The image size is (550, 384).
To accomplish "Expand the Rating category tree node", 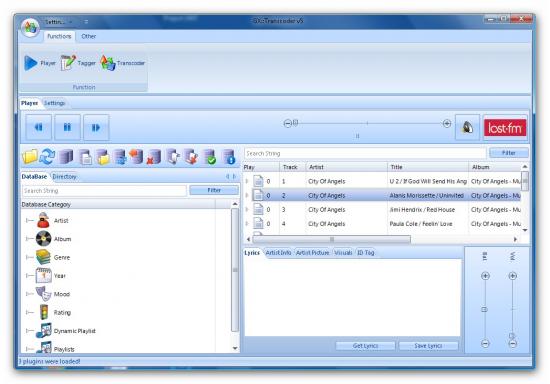I will pos(27,312).
